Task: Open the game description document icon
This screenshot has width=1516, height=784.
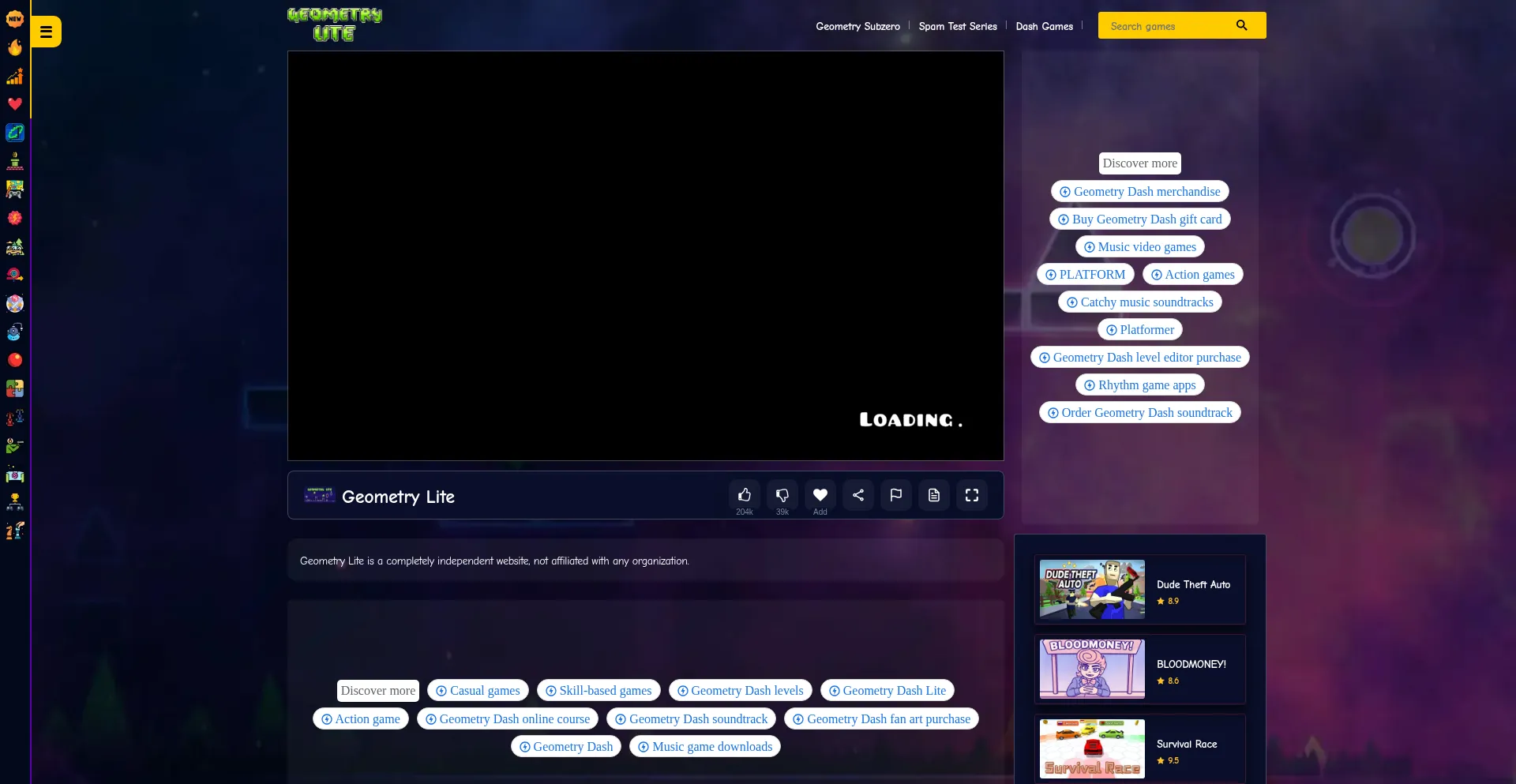Action: 933,495
